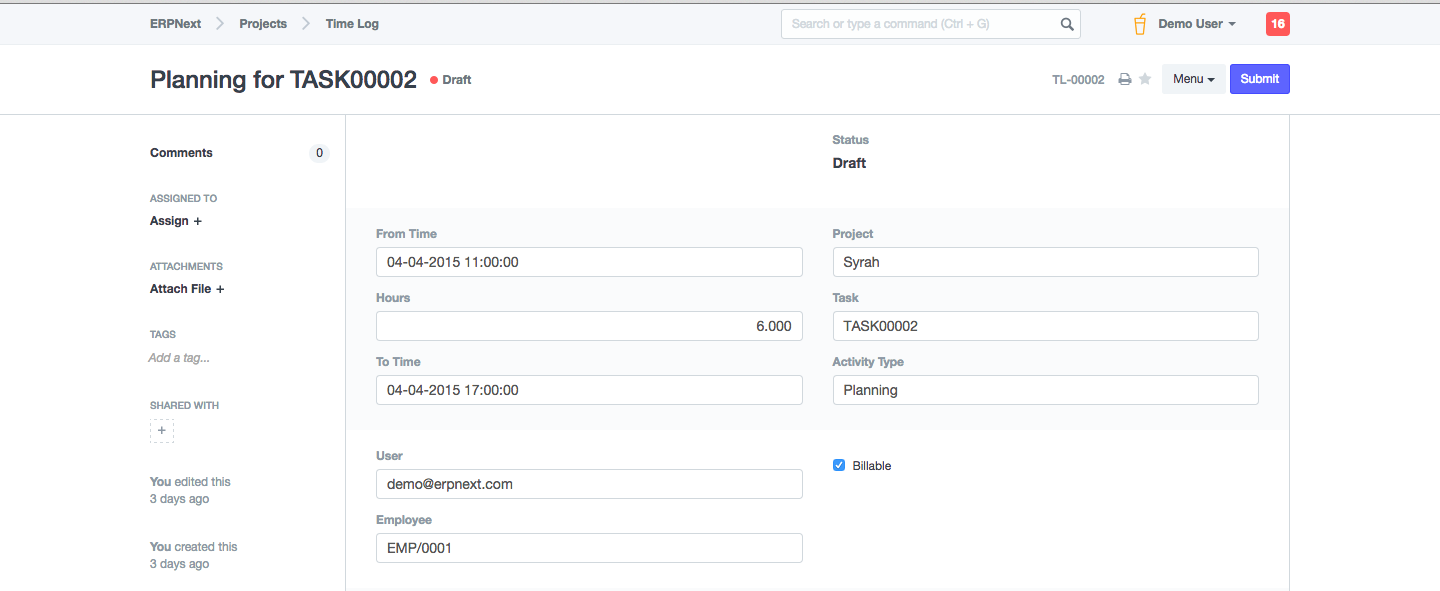
Task: Click Attach File + link
Action: (187, 289)
